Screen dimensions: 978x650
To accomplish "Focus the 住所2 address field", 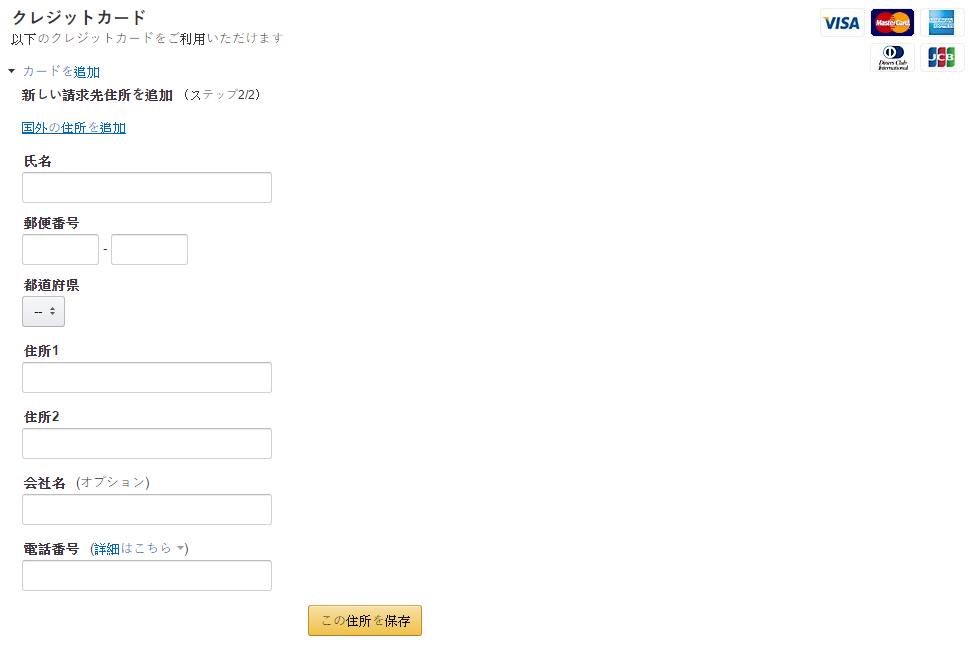I will tap(147, 444).
